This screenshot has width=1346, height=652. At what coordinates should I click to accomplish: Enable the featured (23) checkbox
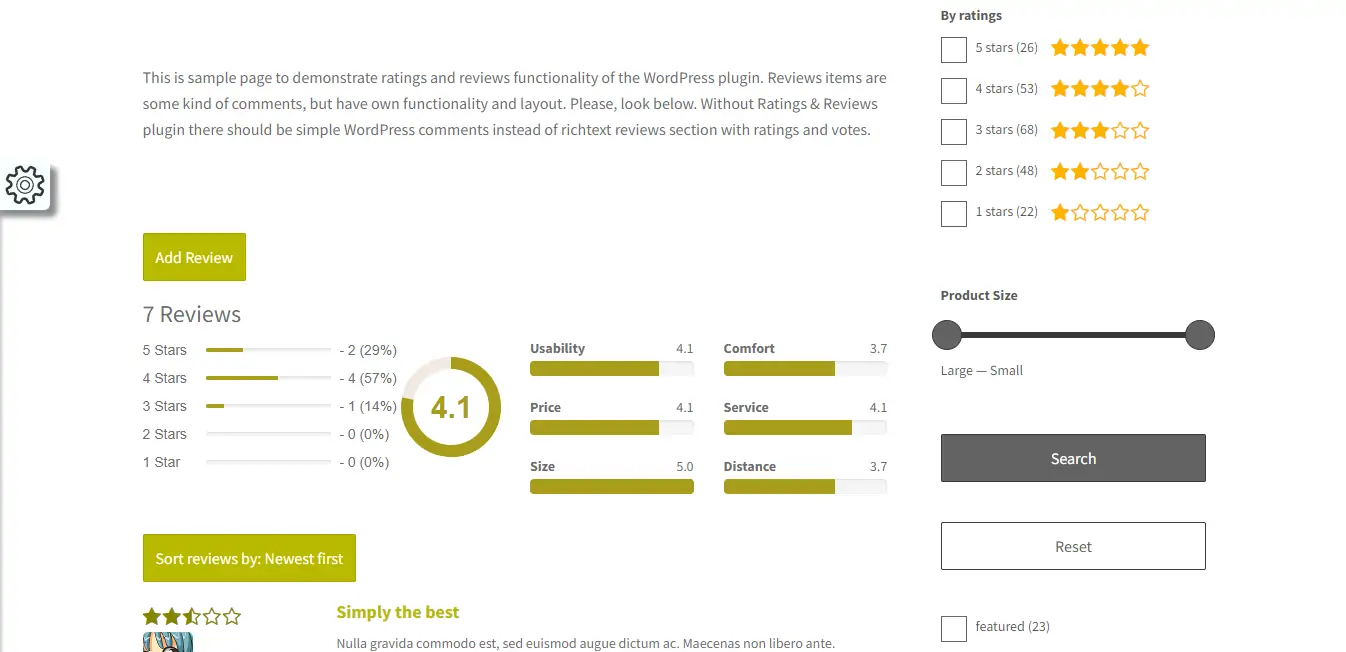[953, 628]
